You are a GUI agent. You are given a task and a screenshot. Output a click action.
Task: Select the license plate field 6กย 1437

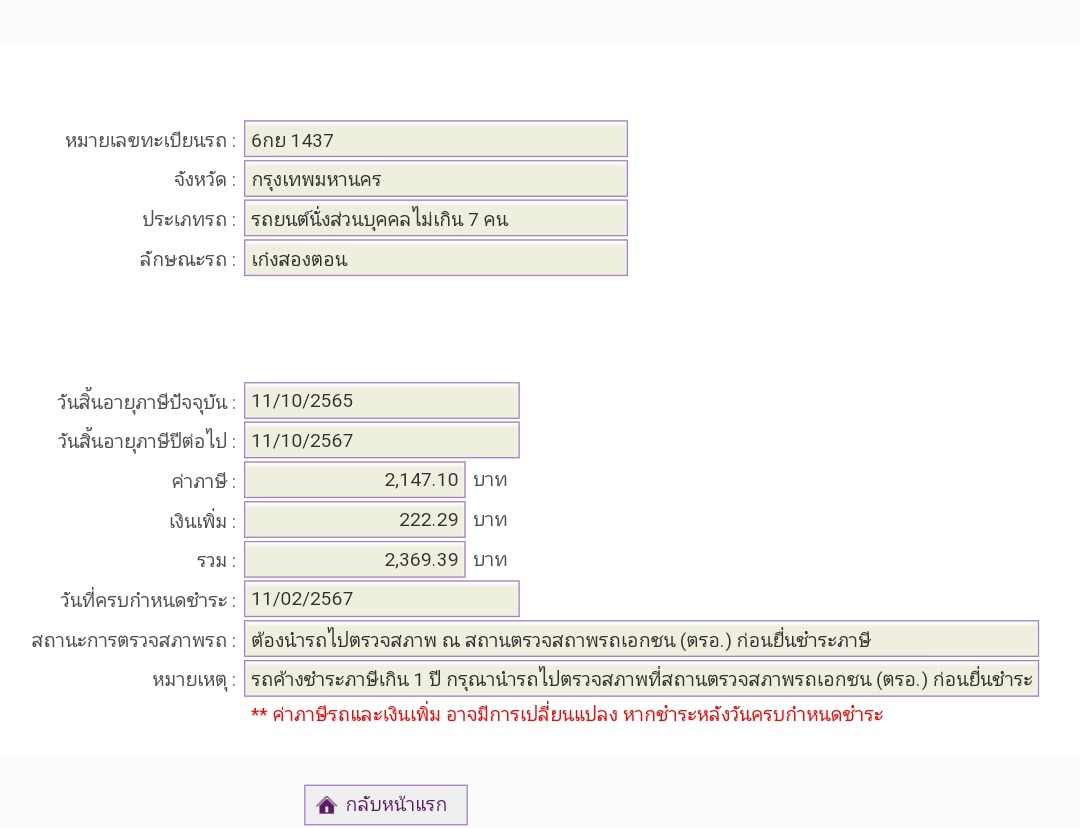(436, 139)
